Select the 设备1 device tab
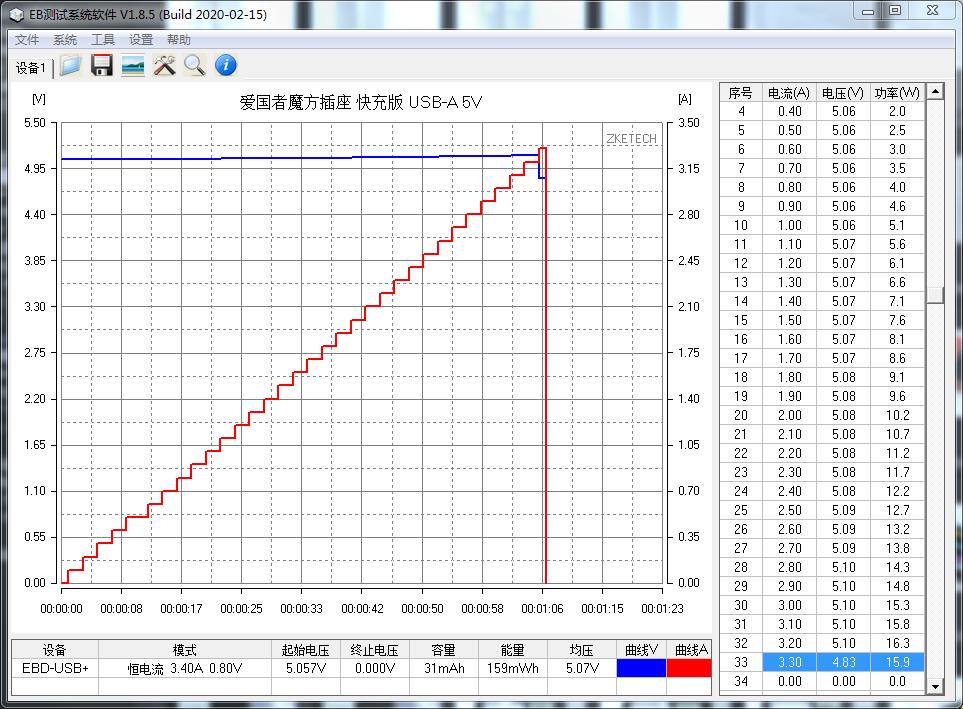This screenshot has width=963, height=709. pyautogui.click(x=30, y=68)
